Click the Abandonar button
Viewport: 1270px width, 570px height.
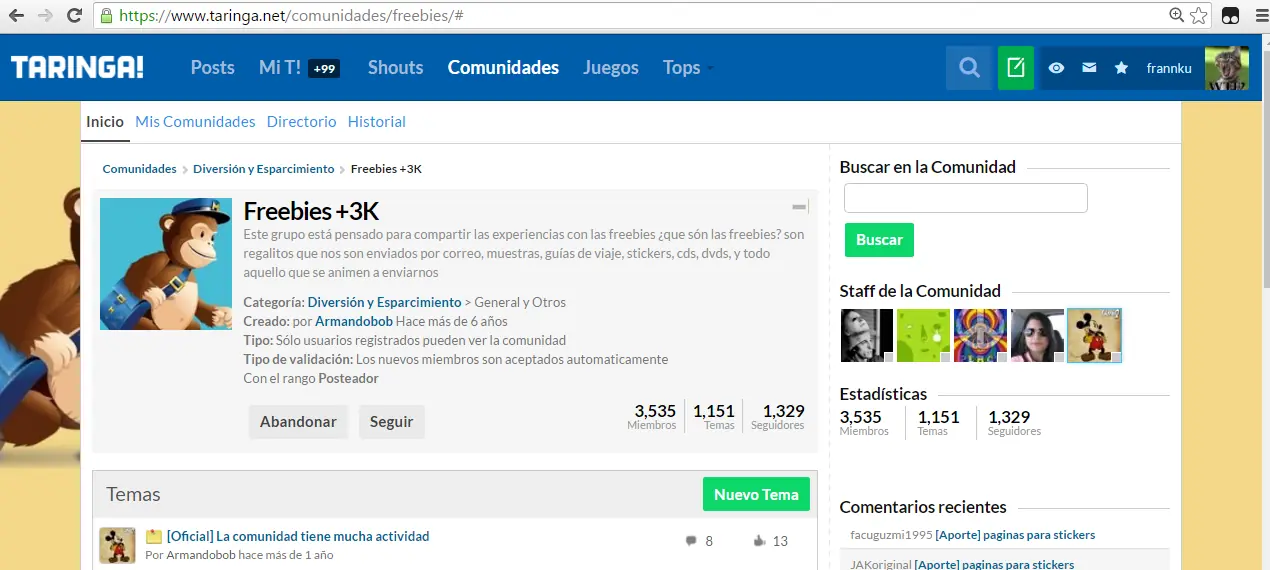[x=298, y=422]
